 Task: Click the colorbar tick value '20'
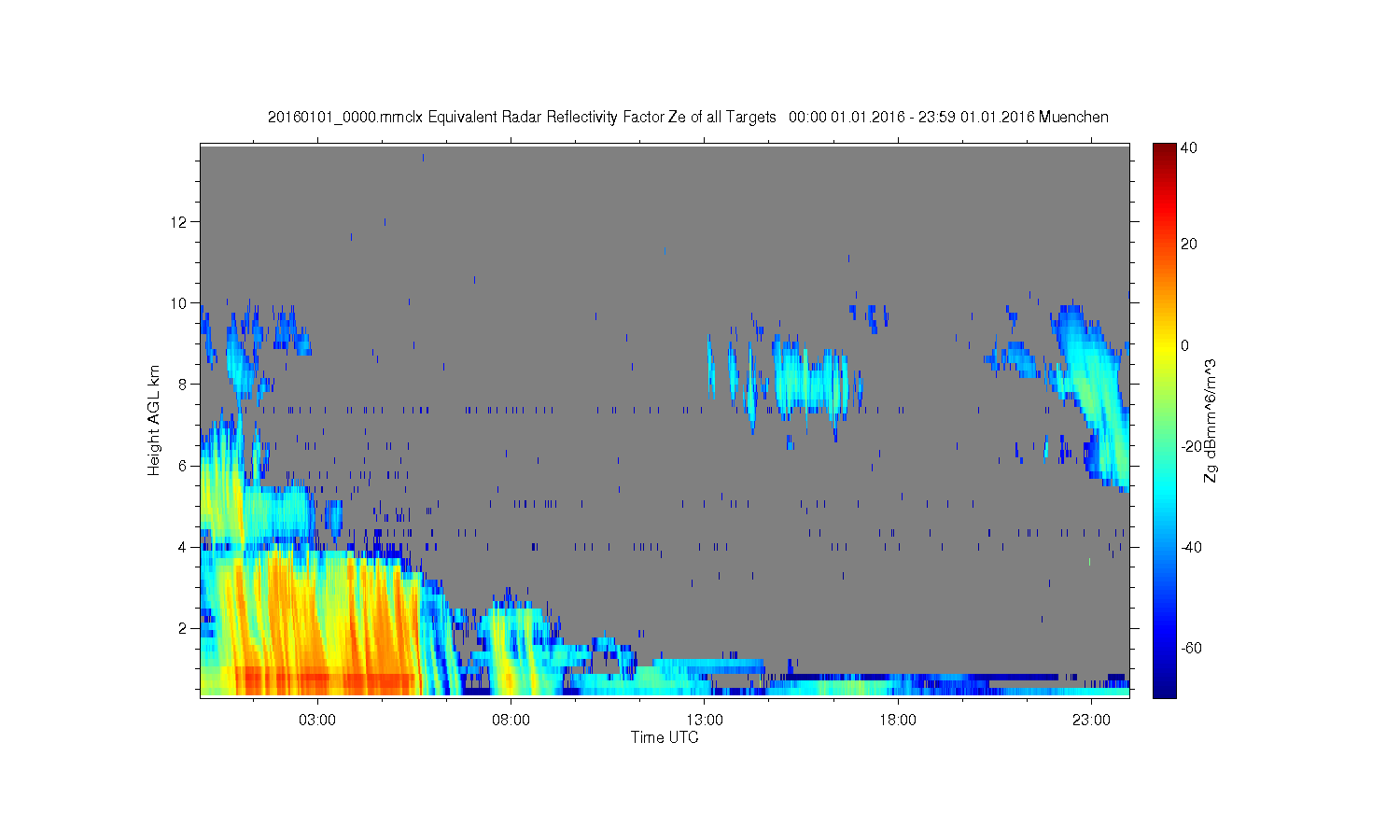point(1188,245)
